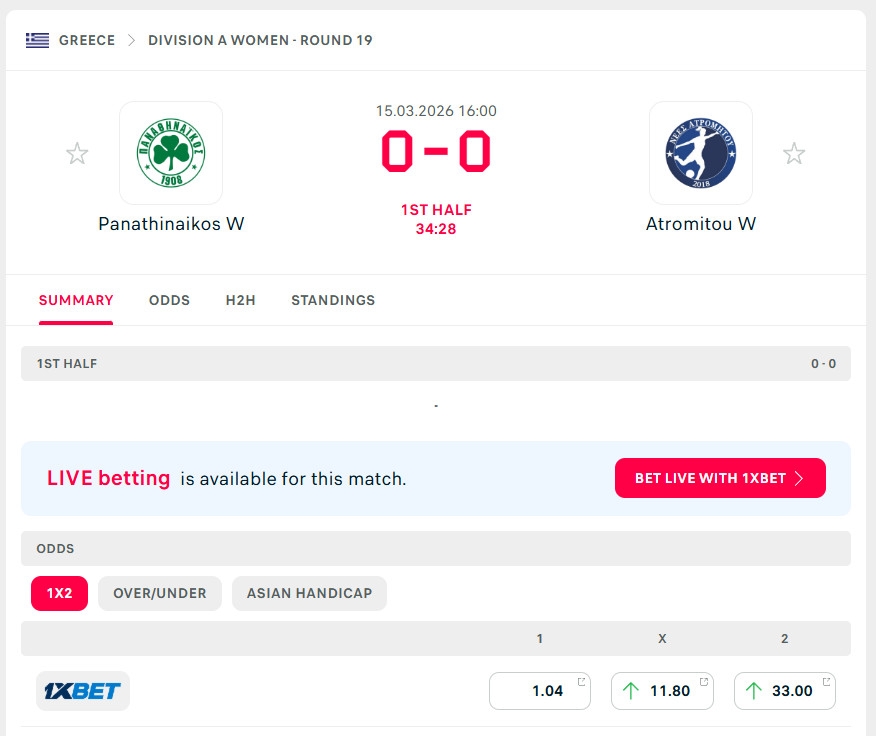Click the external link icon on odds 1.04
876x736 pixels.
click(x=582, y=682)
